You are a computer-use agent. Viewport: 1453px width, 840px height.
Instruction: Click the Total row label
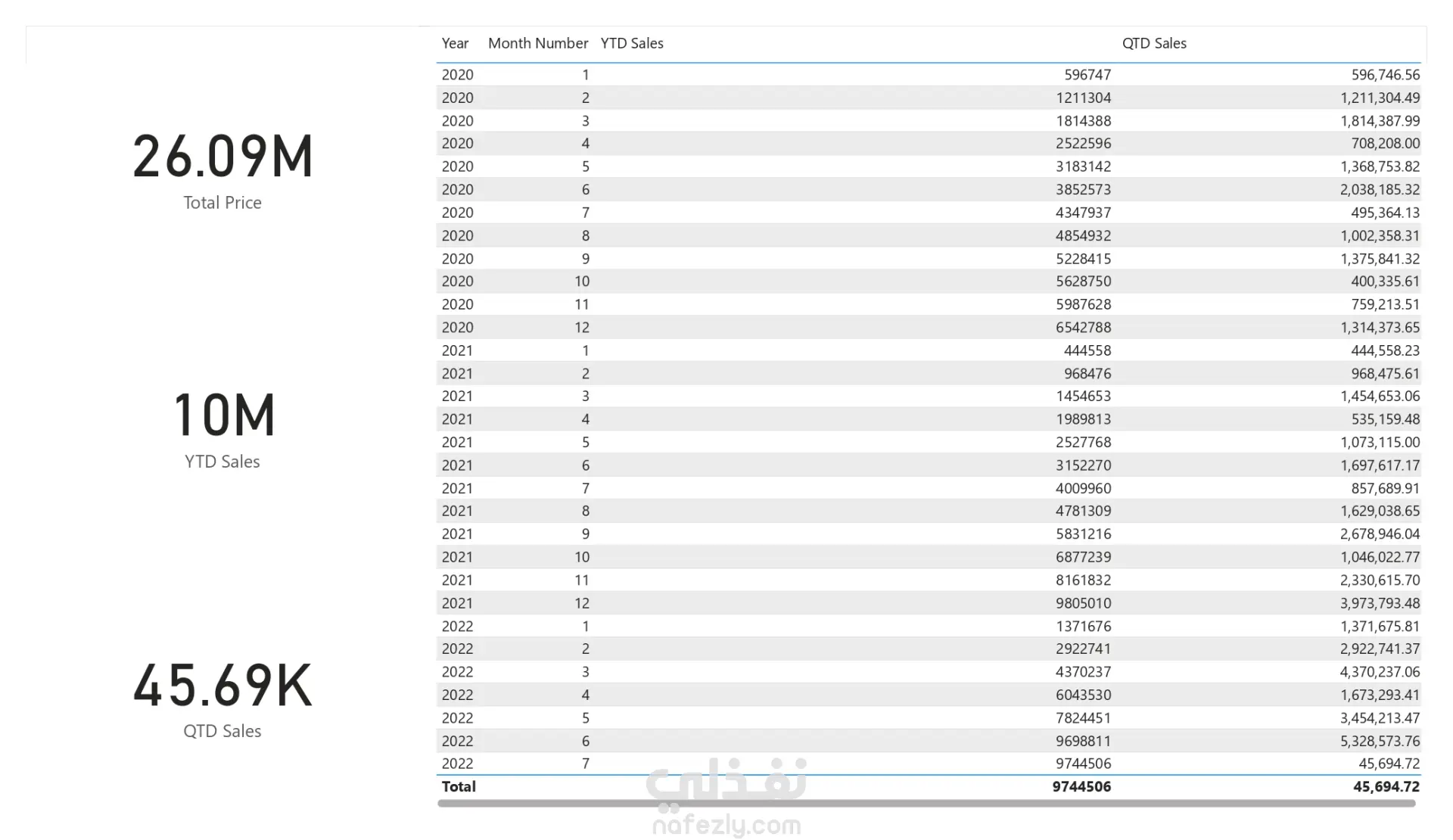tap(459, 786)
